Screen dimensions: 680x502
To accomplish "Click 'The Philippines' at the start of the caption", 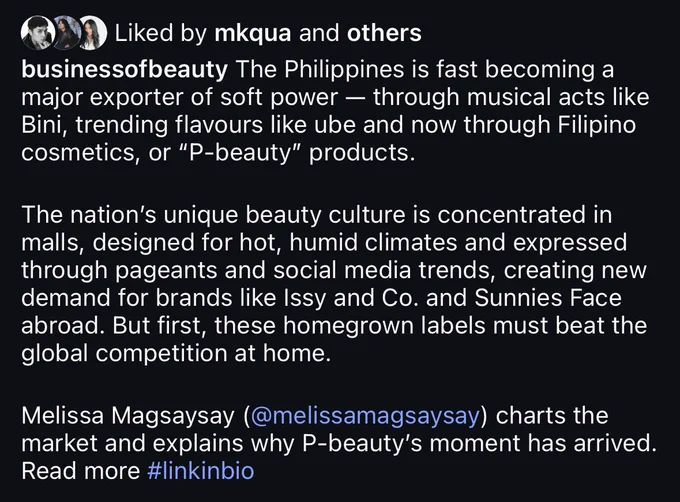I will coord(320,70).
